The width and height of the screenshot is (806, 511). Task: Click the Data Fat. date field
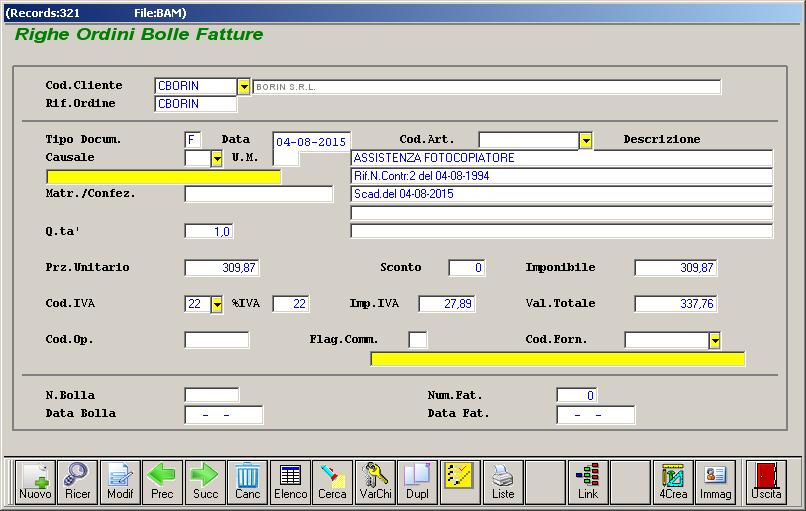tap(596, 414)
